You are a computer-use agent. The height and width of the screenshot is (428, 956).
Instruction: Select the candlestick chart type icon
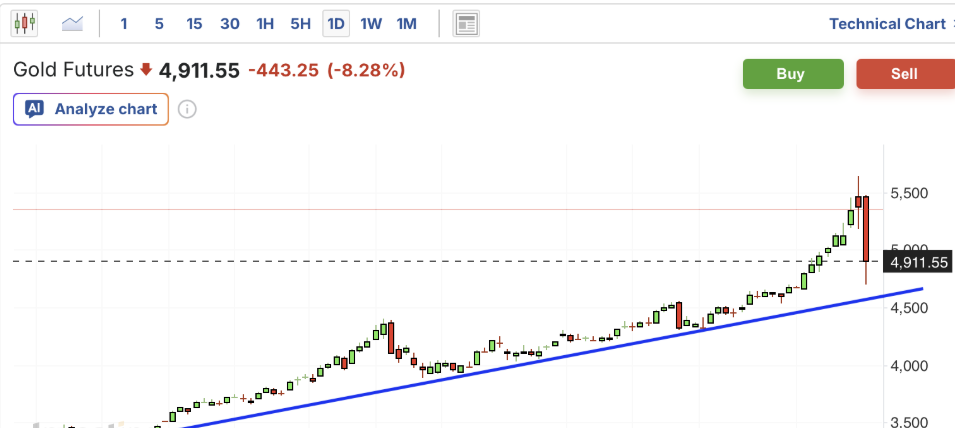(24, 24)
